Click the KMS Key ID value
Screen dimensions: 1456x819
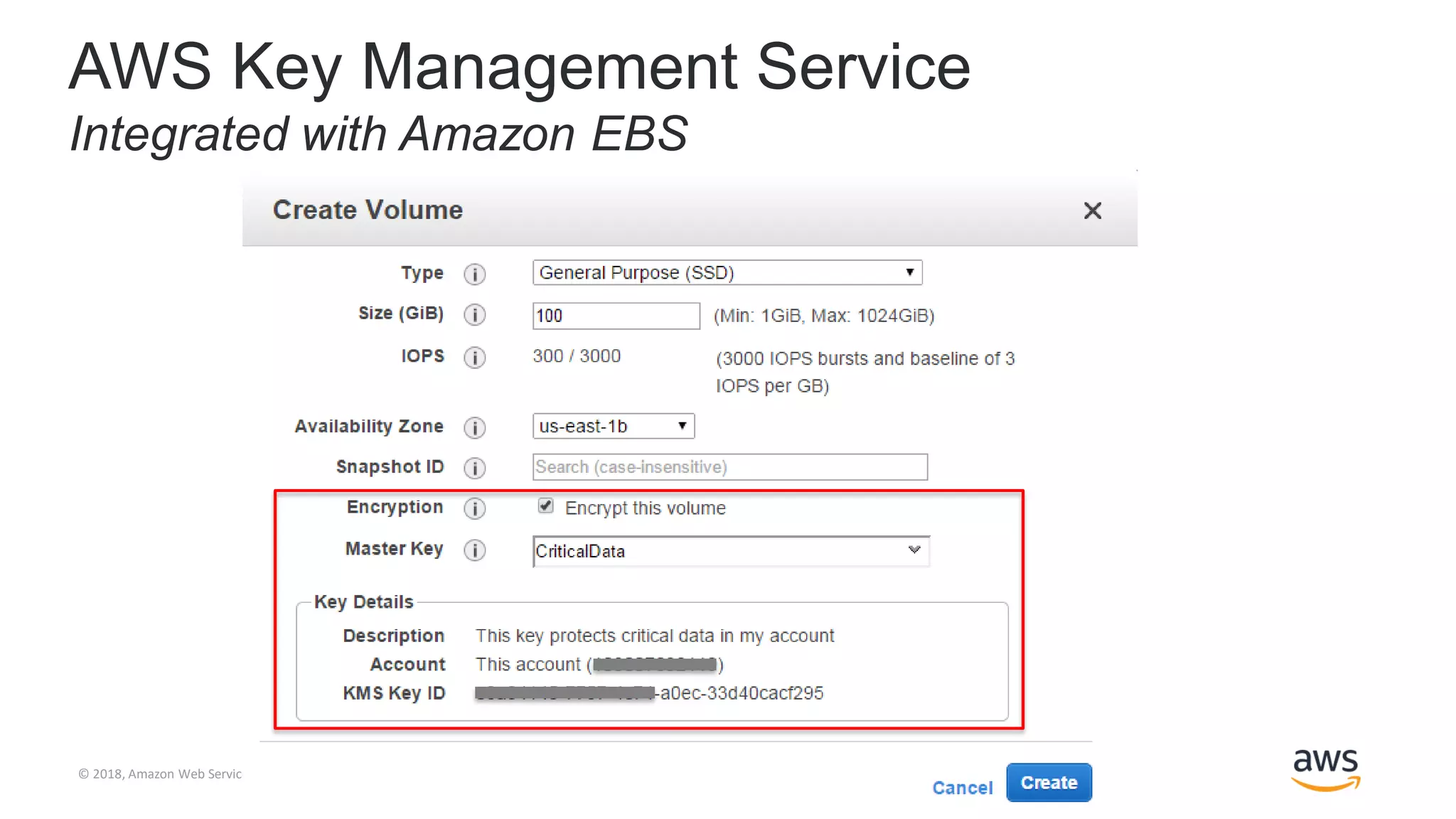(649, 693)
